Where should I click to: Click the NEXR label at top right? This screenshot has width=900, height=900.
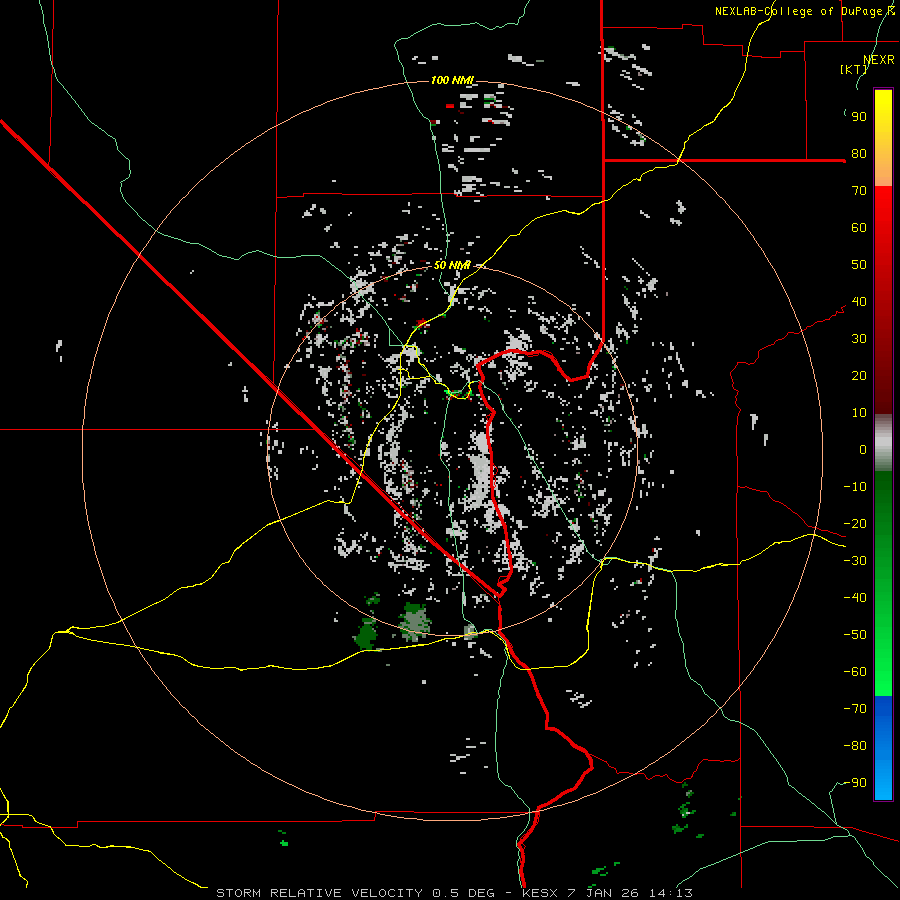[878, 60]
